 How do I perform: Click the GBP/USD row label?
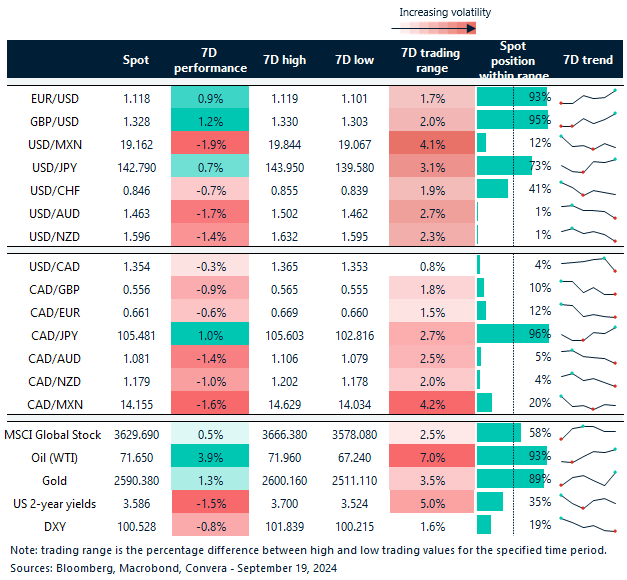coord(54,120)
